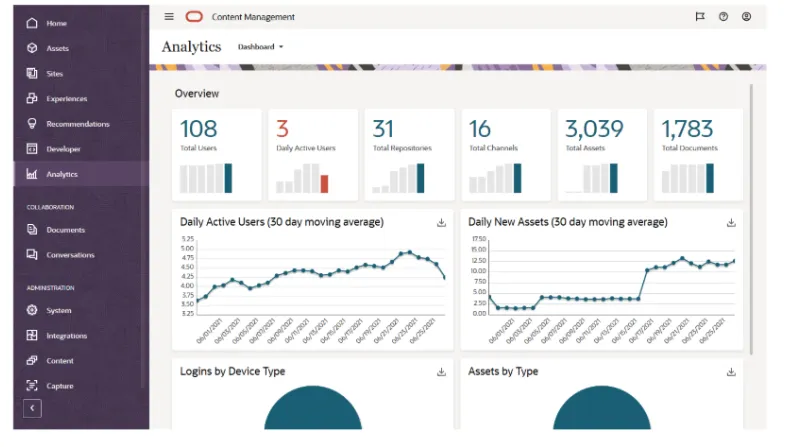Open Conversations under Collaboration
The image size is (787, 447).
coord(70,255)
